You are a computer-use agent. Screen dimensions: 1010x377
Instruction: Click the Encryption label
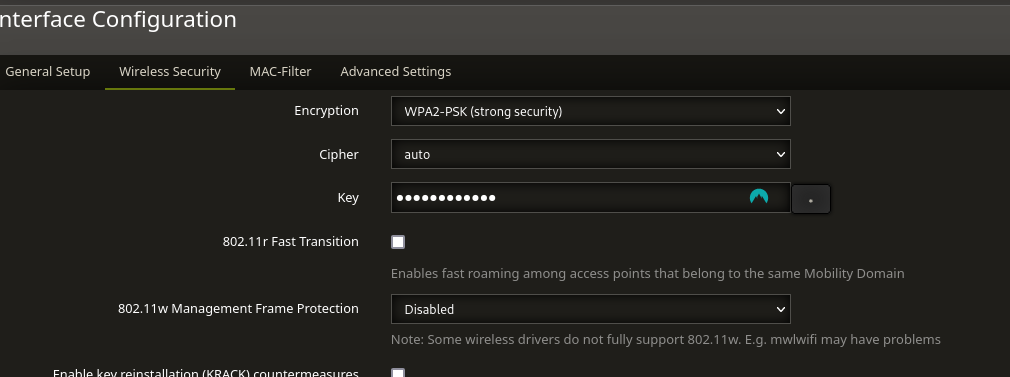point(326,110)
